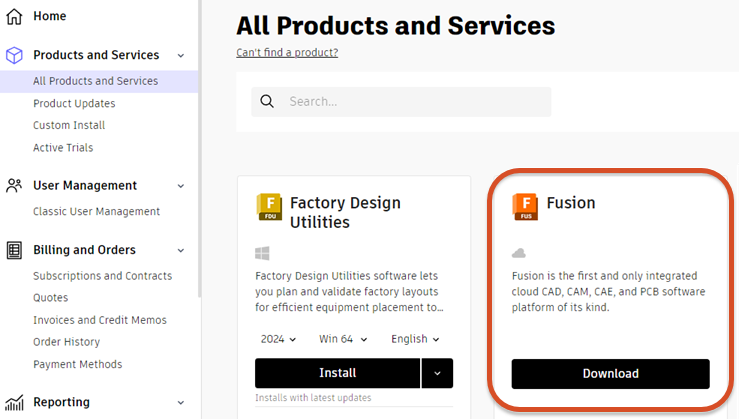739x419 pixels.
Task: Toggle the Reporting section chevron
Action: pos(181,403)
